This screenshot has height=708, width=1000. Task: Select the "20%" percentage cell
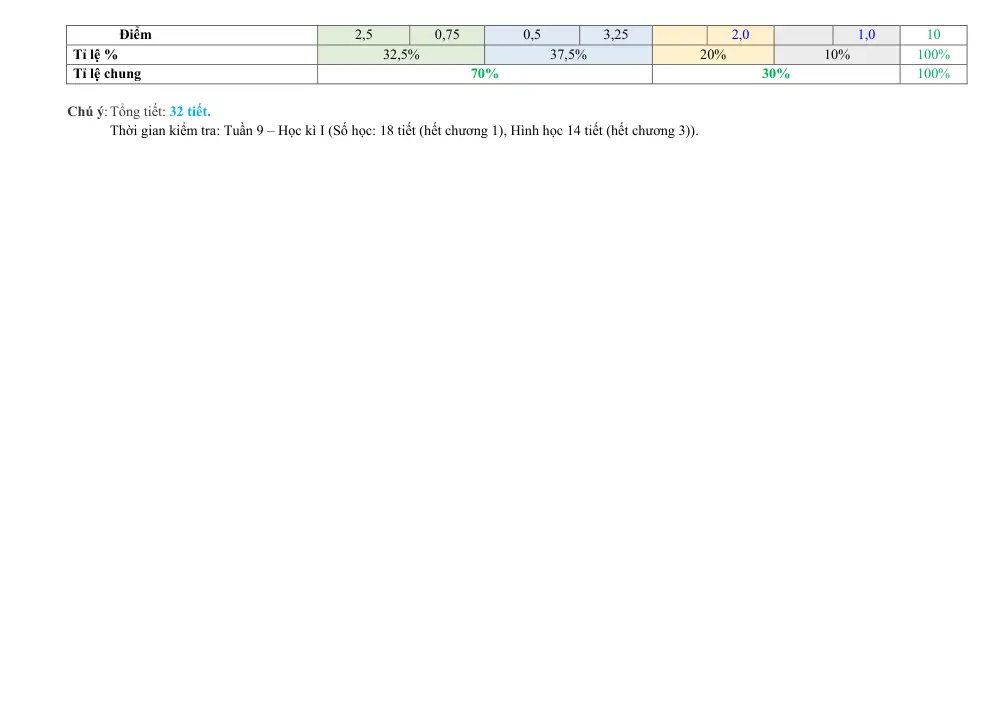[713, 55]
